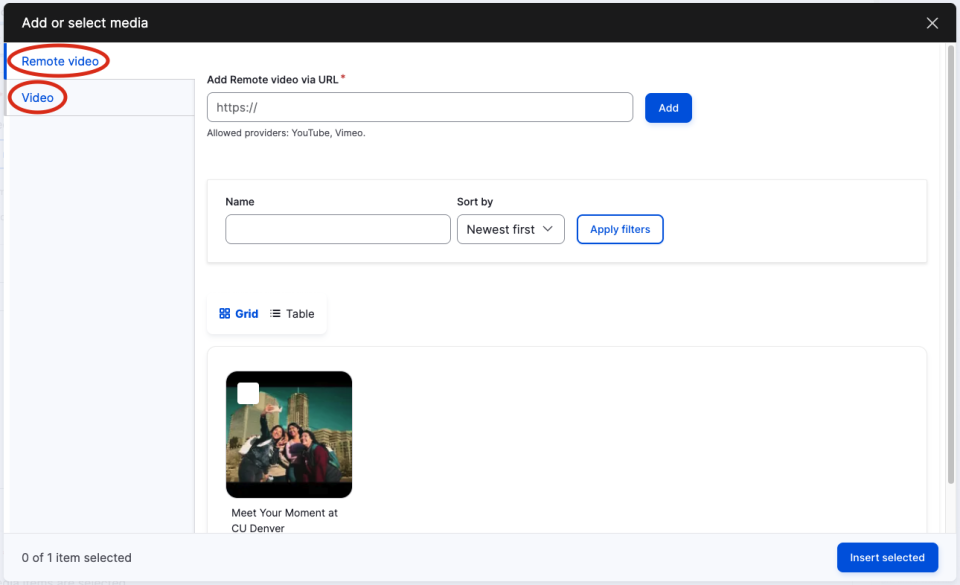Click Apply filters

pos(620,229)
